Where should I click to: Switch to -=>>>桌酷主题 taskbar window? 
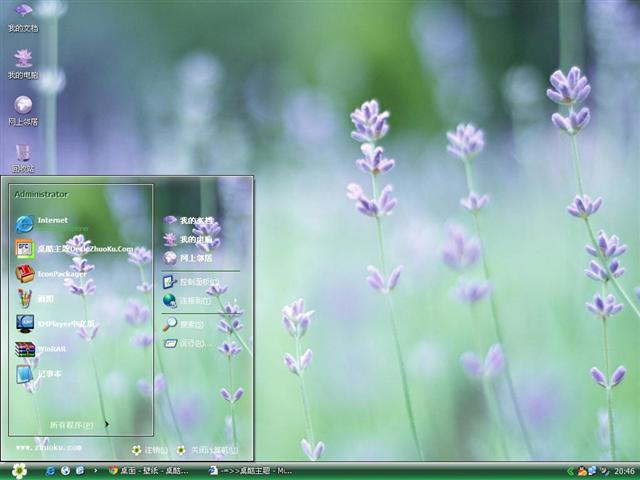[x=250, y=471]
